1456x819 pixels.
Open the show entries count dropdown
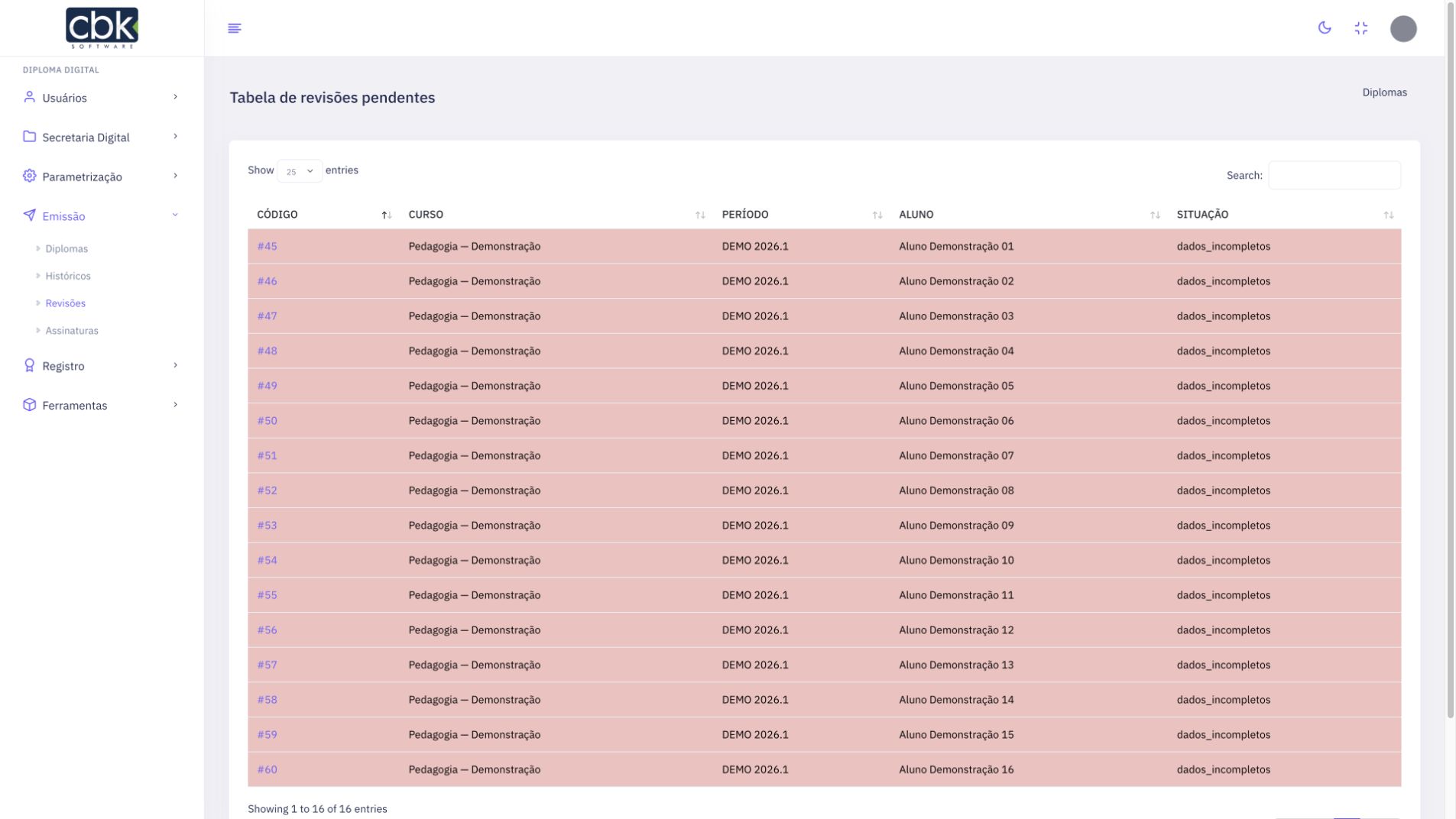coord(300,171)
